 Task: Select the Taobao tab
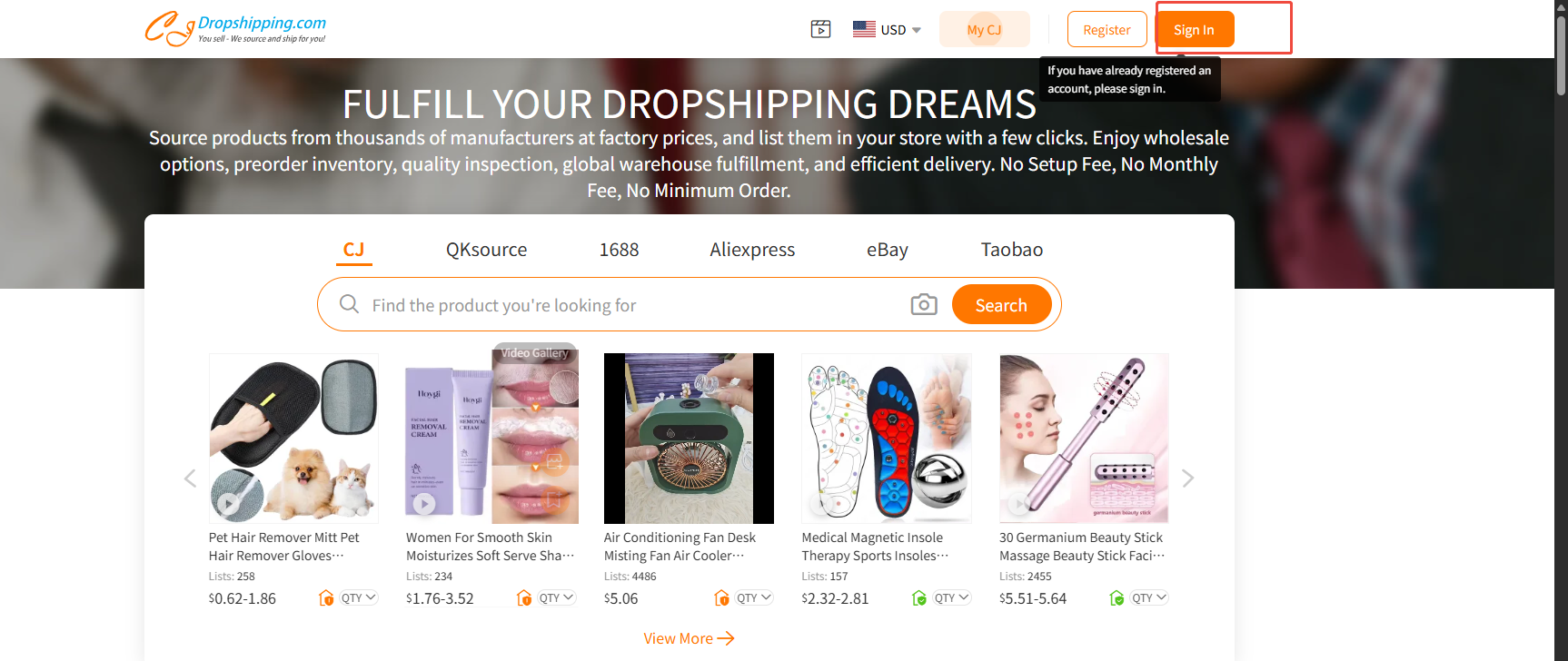pos(1012,250)
